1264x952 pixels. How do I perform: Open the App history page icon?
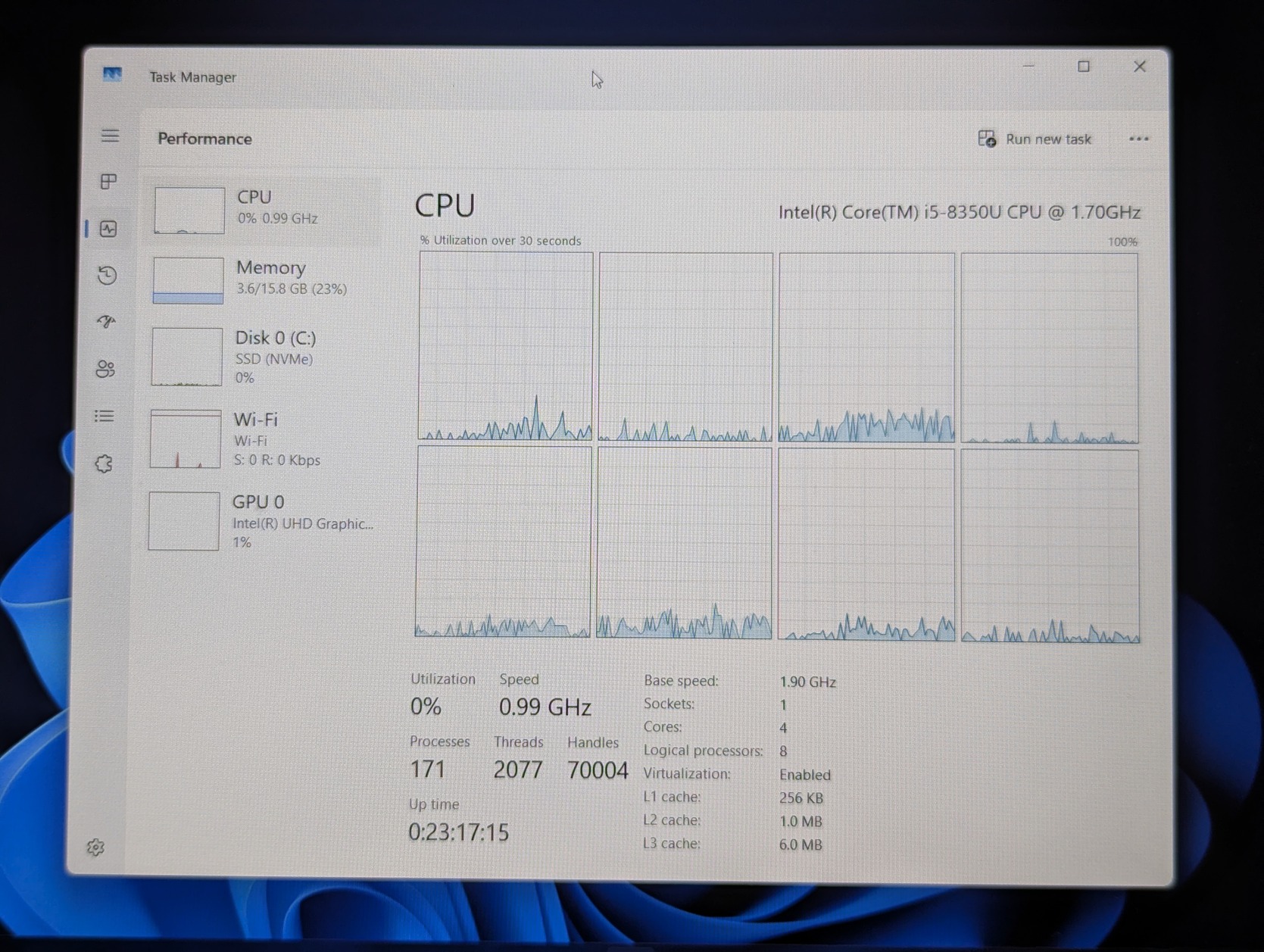point(108,275)
